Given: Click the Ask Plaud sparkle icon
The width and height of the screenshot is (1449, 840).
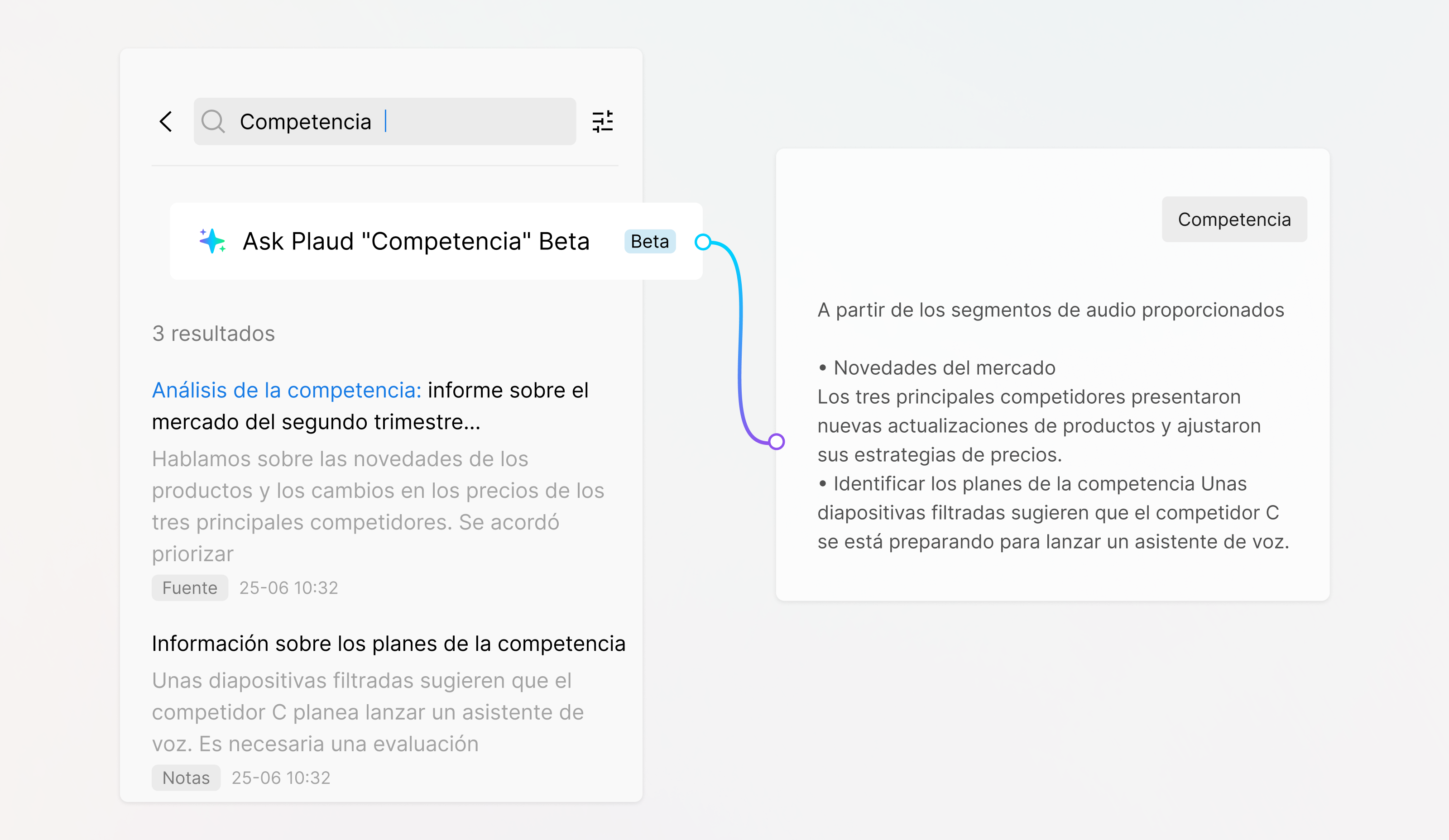Looking at the screenshot, I should (212, 241).
